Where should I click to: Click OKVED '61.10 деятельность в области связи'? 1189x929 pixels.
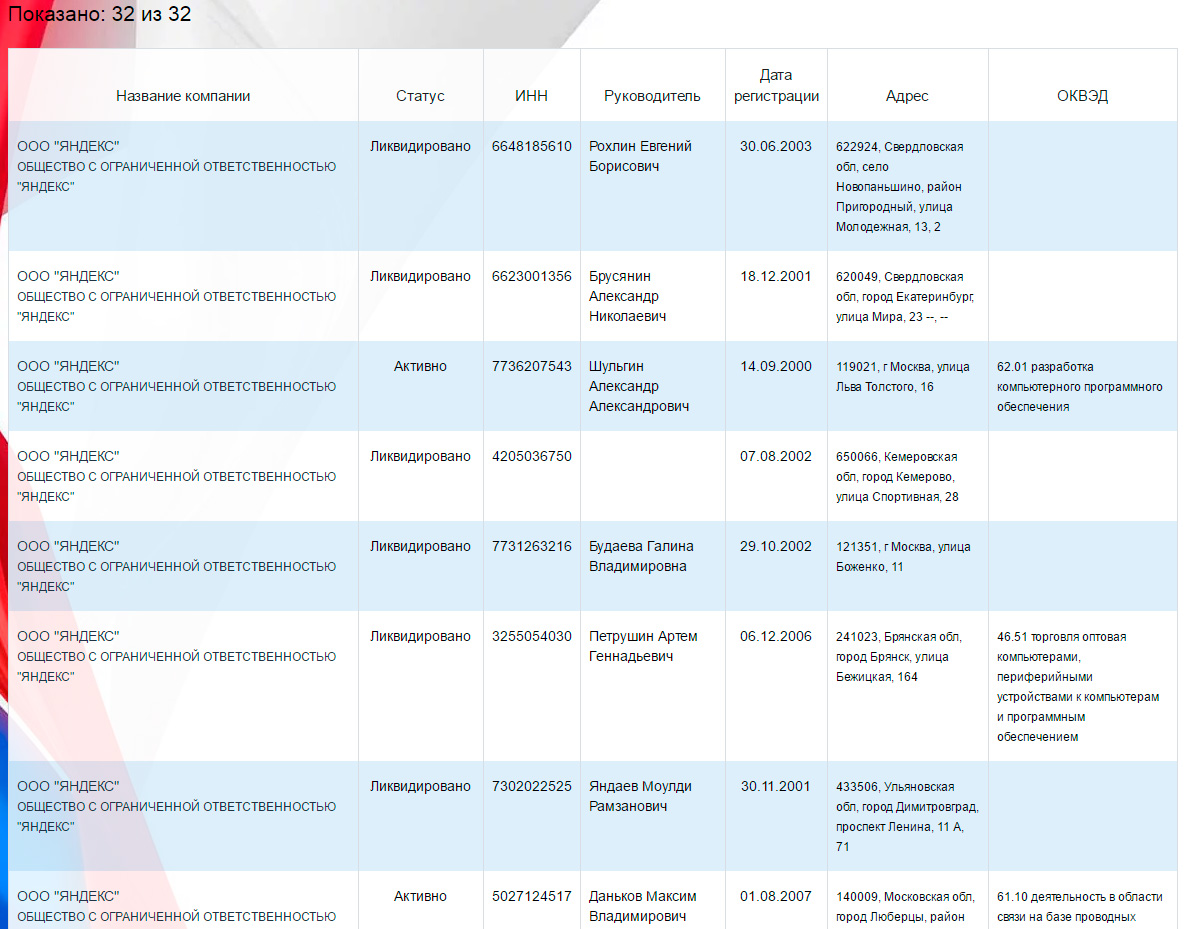click(1080, 907)
